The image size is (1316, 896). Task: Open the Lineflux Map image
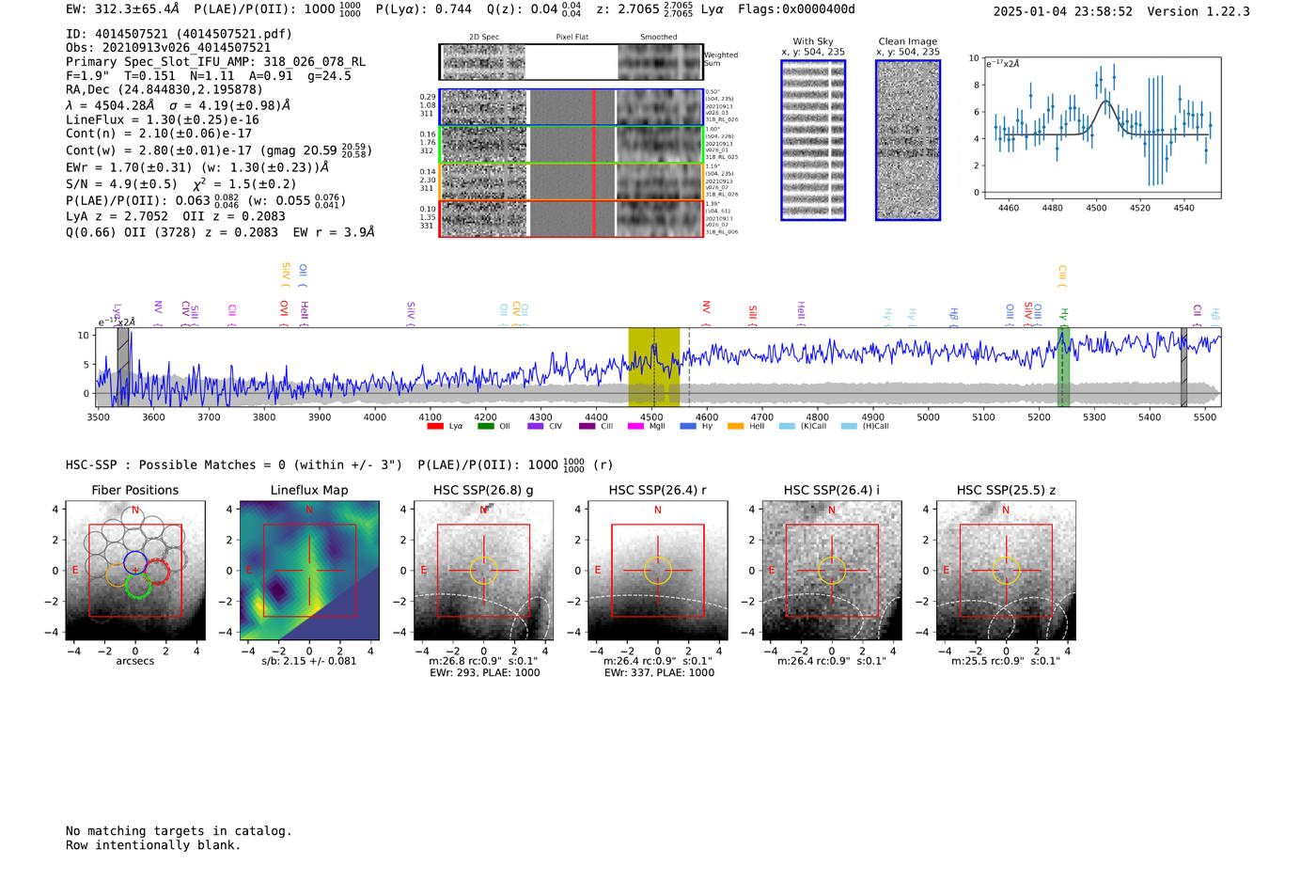309,571
